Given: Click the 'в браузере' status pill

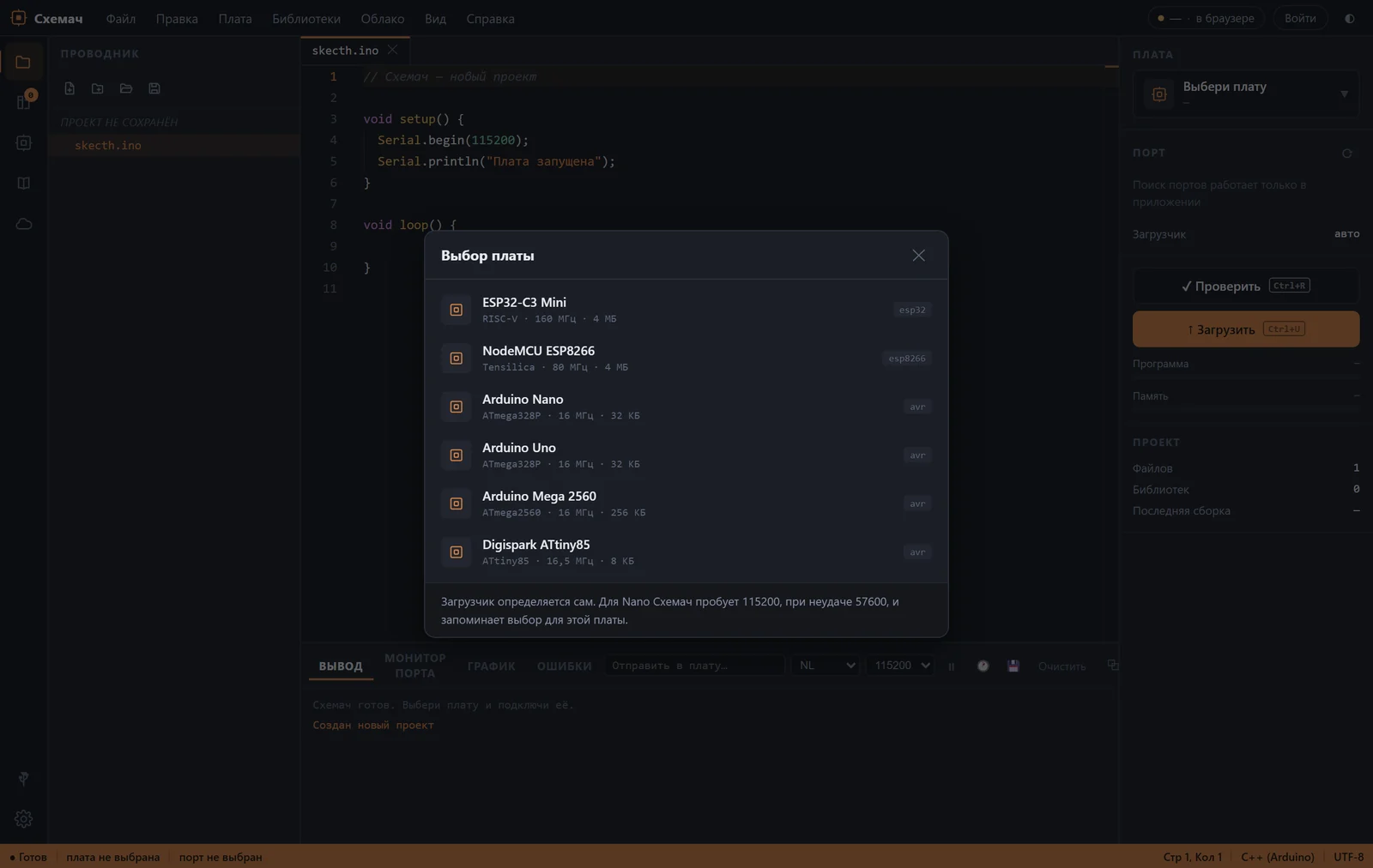Looking at the screenshot, I should (1207, 18).
